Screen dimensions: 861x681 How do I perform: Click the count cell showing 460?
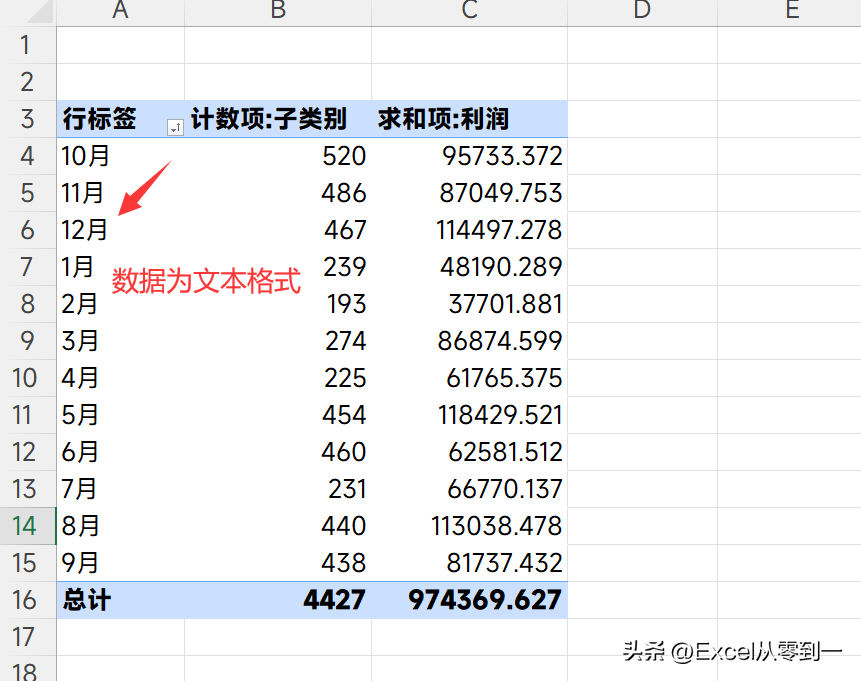click(x=278, y=452)
